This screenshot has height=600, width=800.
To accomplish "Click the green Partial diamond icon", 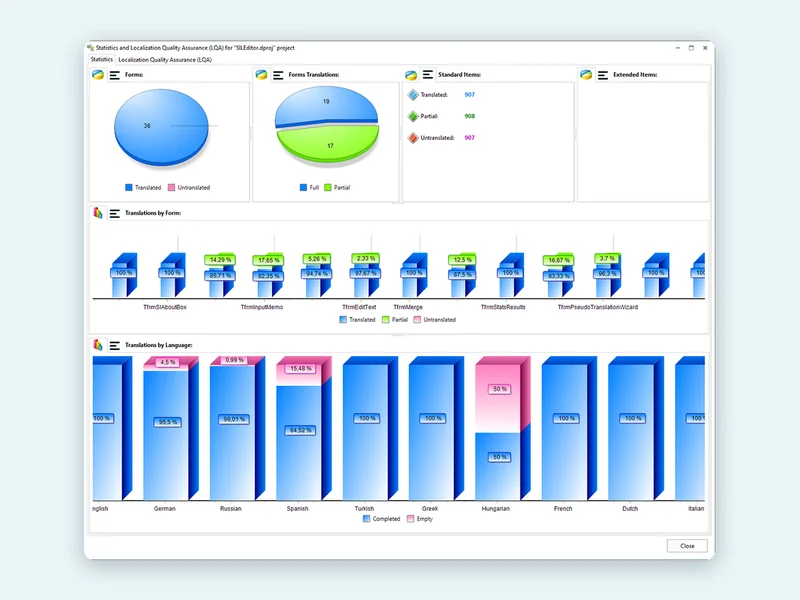I will pyautogui.click(x=413, y=116).
